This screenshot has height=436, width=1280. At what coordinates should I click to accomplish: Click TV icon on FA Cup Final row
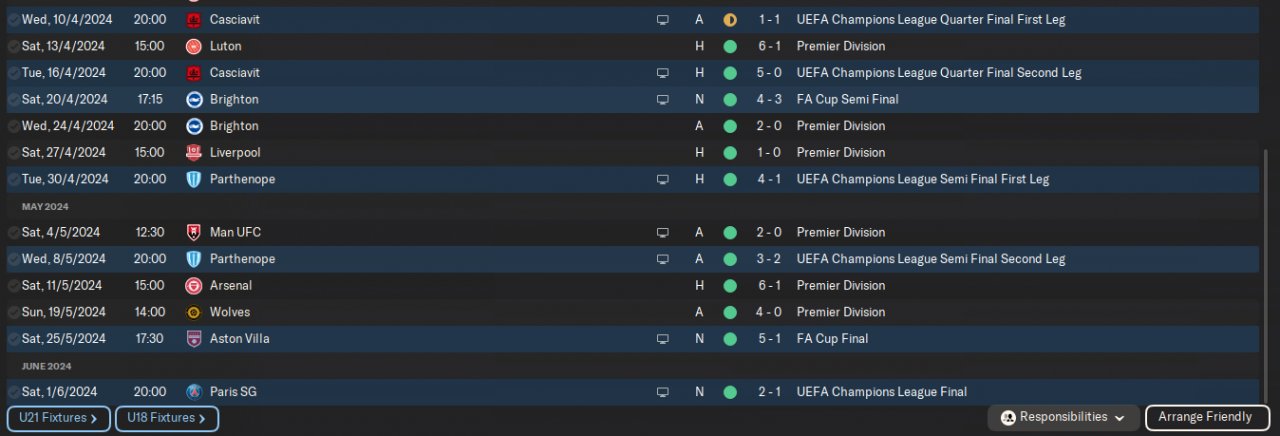pos(662,339)
